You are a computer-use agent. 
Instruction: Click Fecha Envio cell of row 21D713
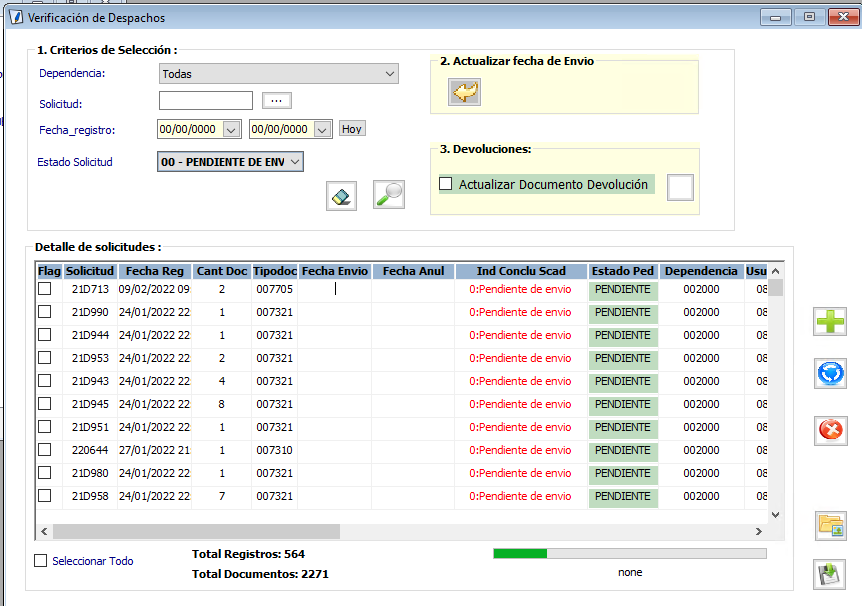tap(335, 289)
